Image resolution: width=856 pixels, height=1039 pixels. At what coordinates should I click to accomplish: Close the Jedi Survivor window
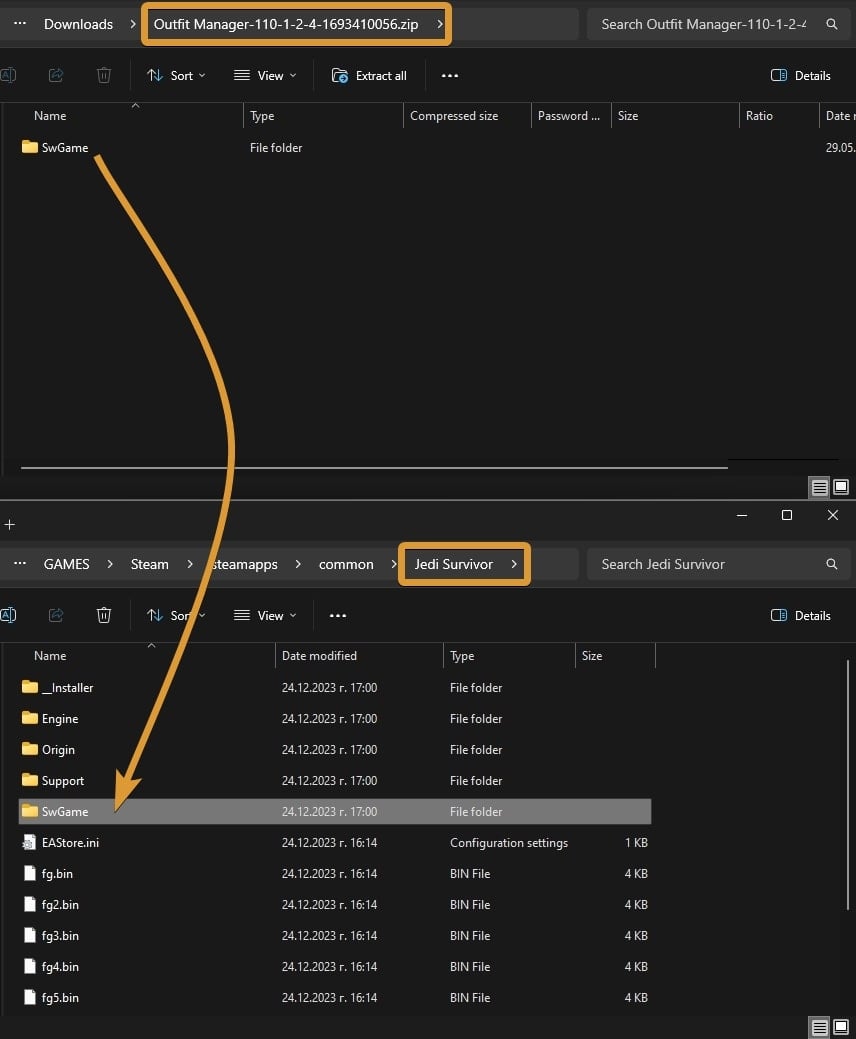click(x=833, y=516)
